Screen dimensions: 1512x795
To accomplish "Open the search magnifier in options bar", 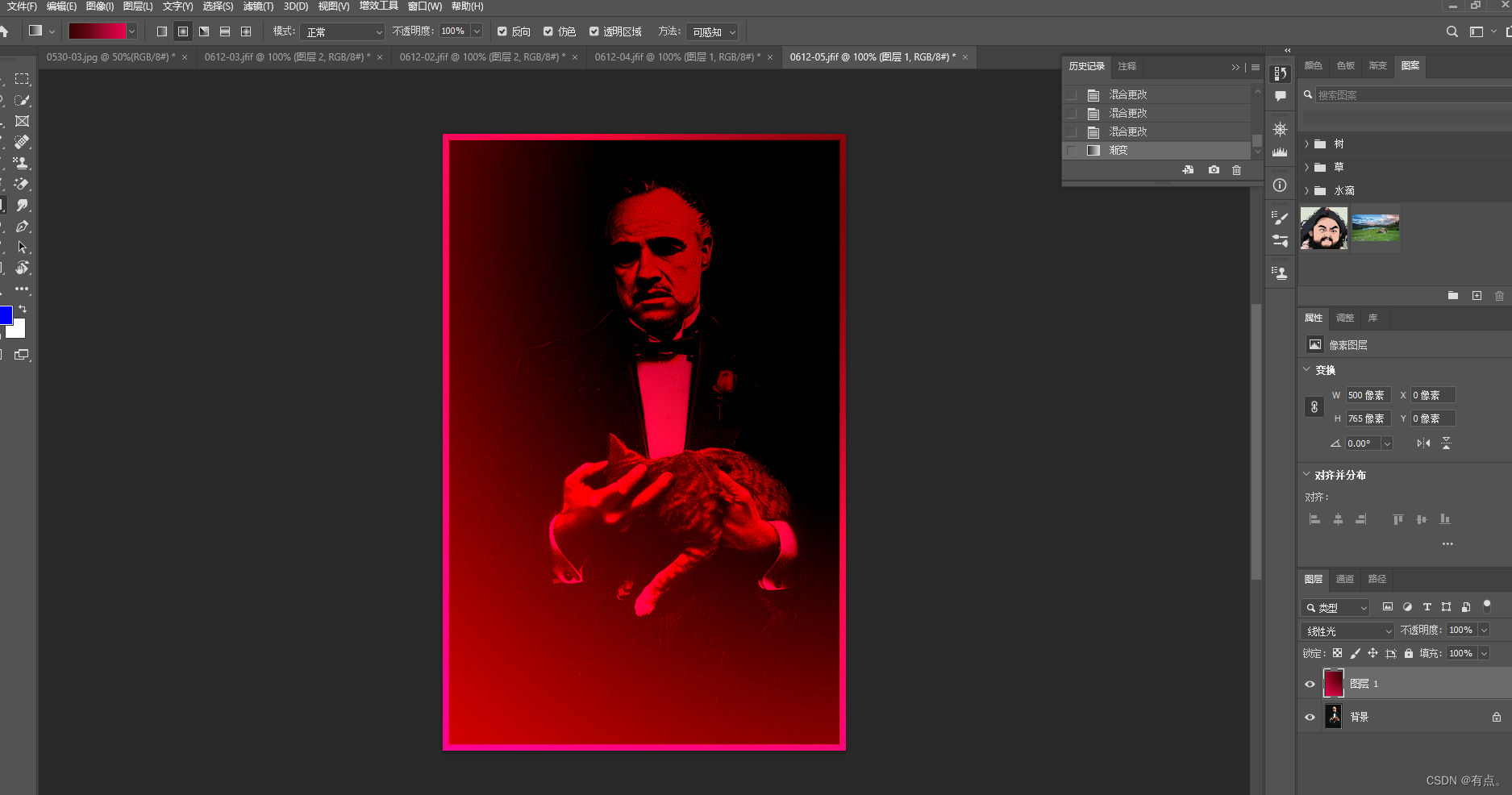I will (x=1452, y=31).
